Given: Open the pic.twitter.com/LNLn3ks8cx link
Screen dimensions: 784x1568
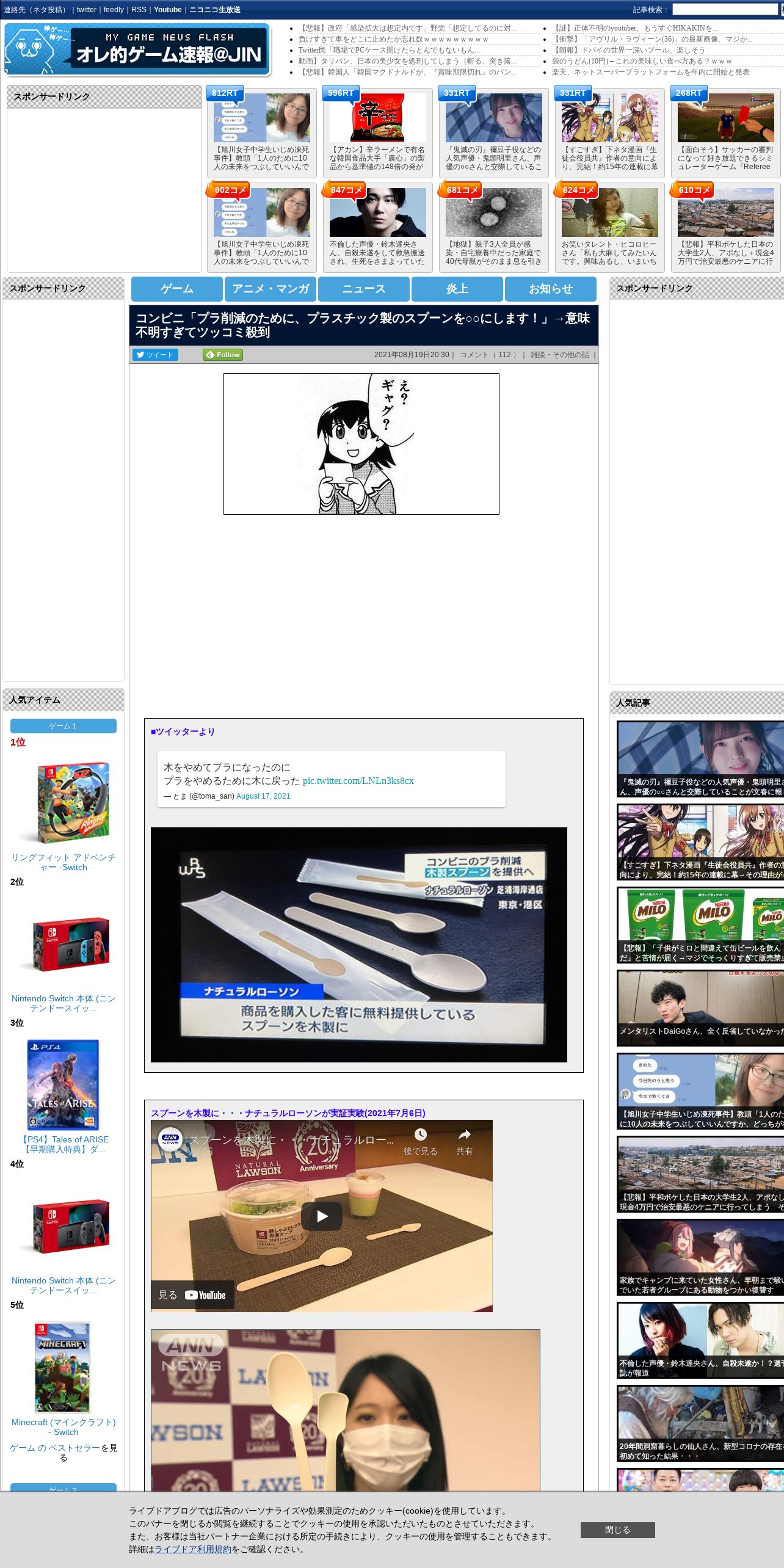Looking at the screenshot, I should coord(358,780).
